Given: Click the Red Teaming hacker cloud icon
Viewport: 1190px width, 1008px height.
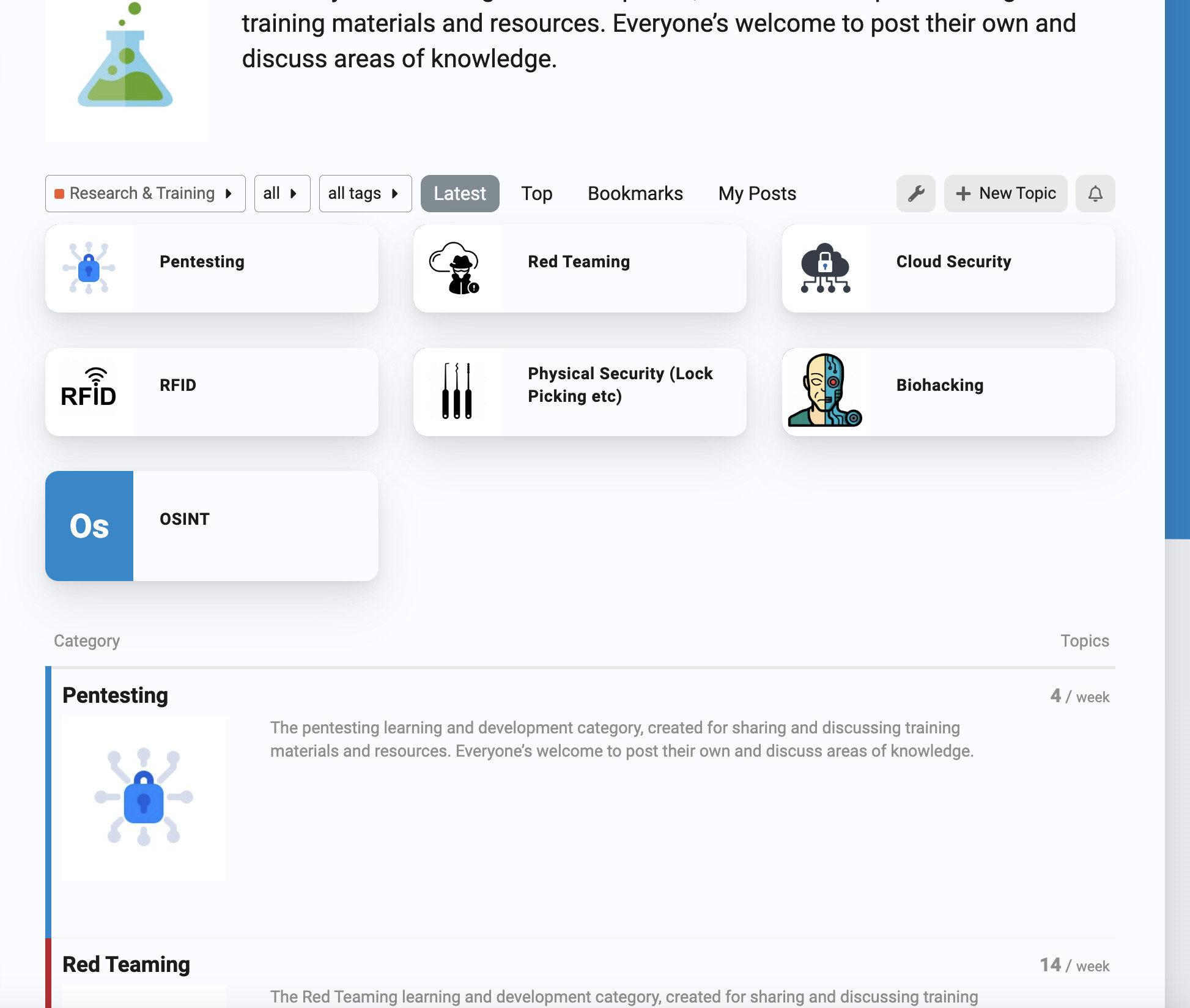Looking at the screenshot, I should point(457,268).
